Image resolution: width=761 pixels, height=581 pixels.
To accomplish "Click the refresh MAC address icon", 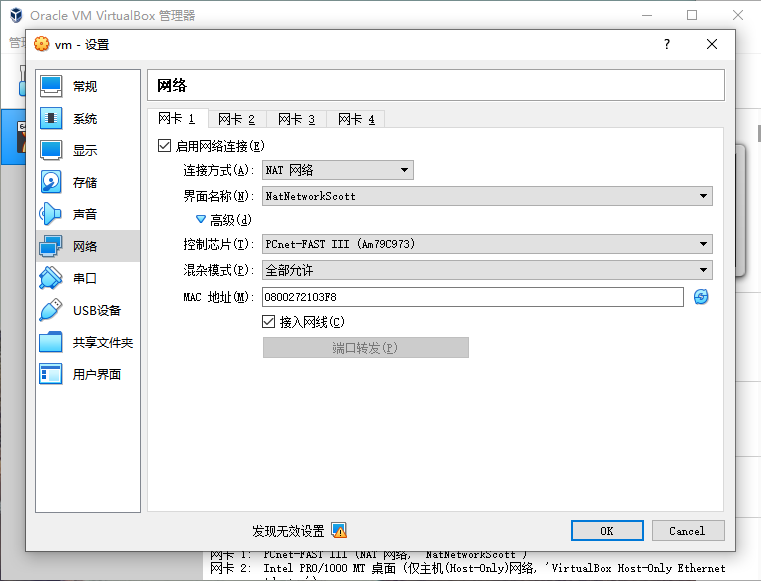I will coord(701,297).
